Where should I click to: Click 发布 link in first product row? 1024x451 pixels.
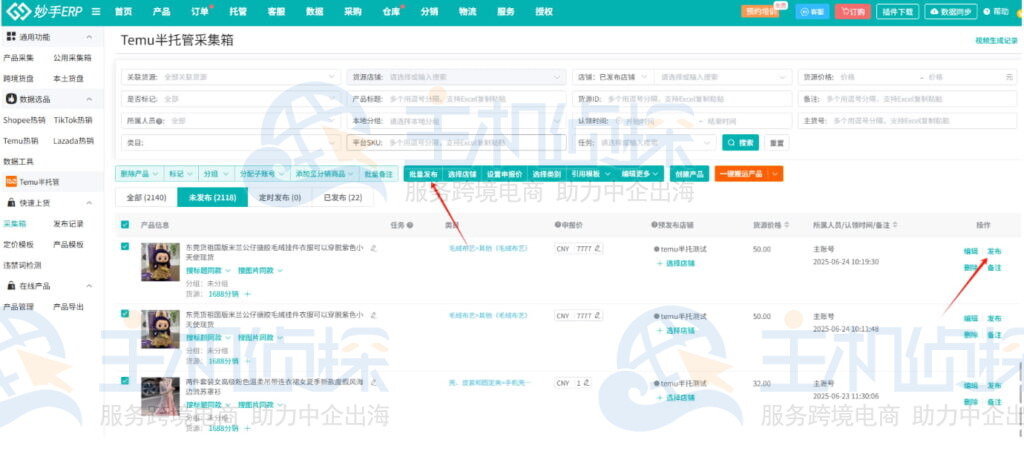pos(994,251)
